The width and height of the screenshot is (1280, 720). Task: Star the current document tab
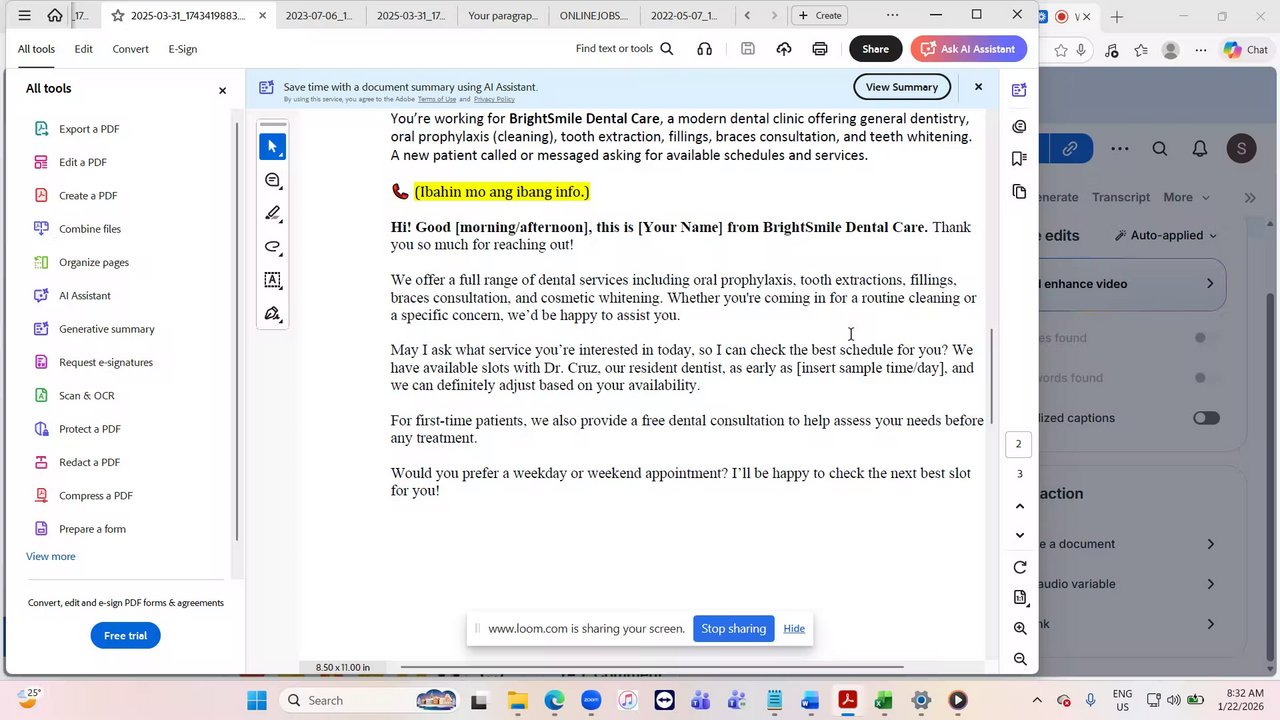click(x=118, y=16)
